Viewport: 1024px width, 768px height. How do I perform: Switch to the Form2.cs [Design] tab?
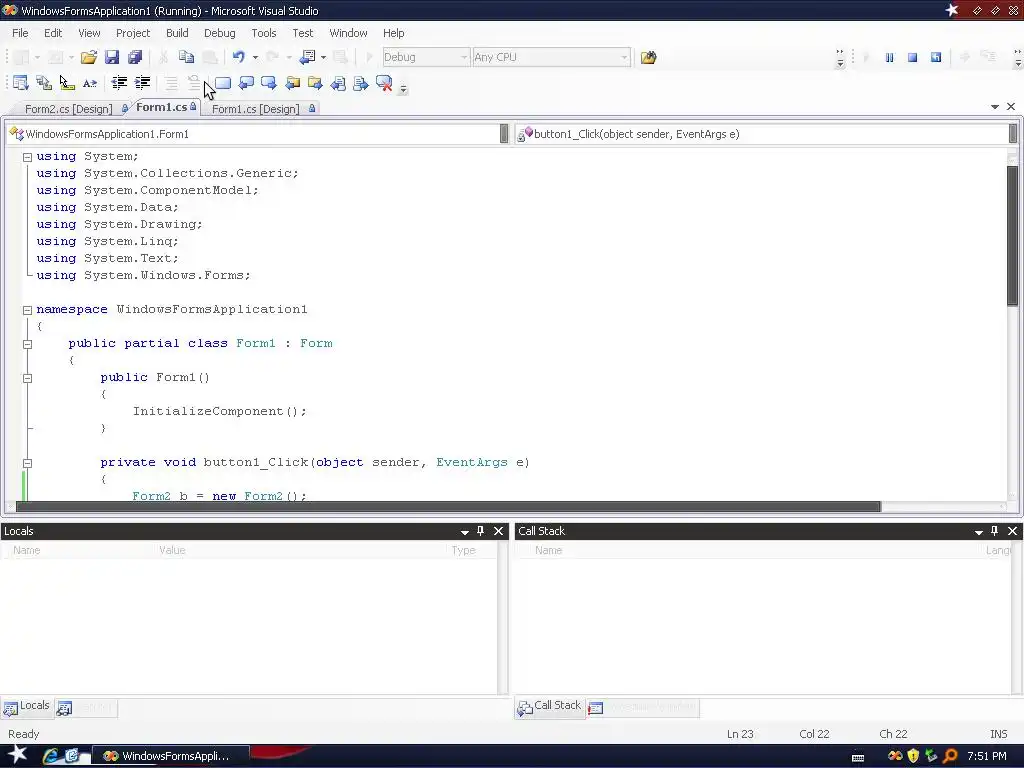coord(69,109)
